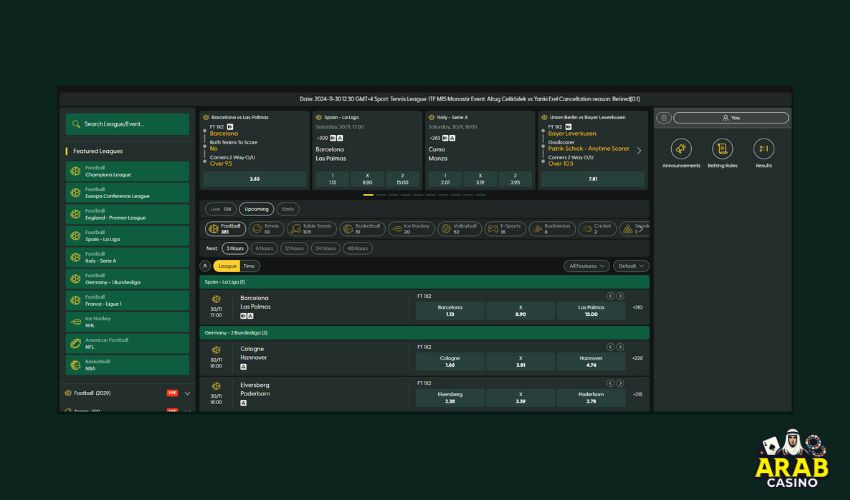Bet on Paderborn odds button
850x500 pixels.
[591, 398]
